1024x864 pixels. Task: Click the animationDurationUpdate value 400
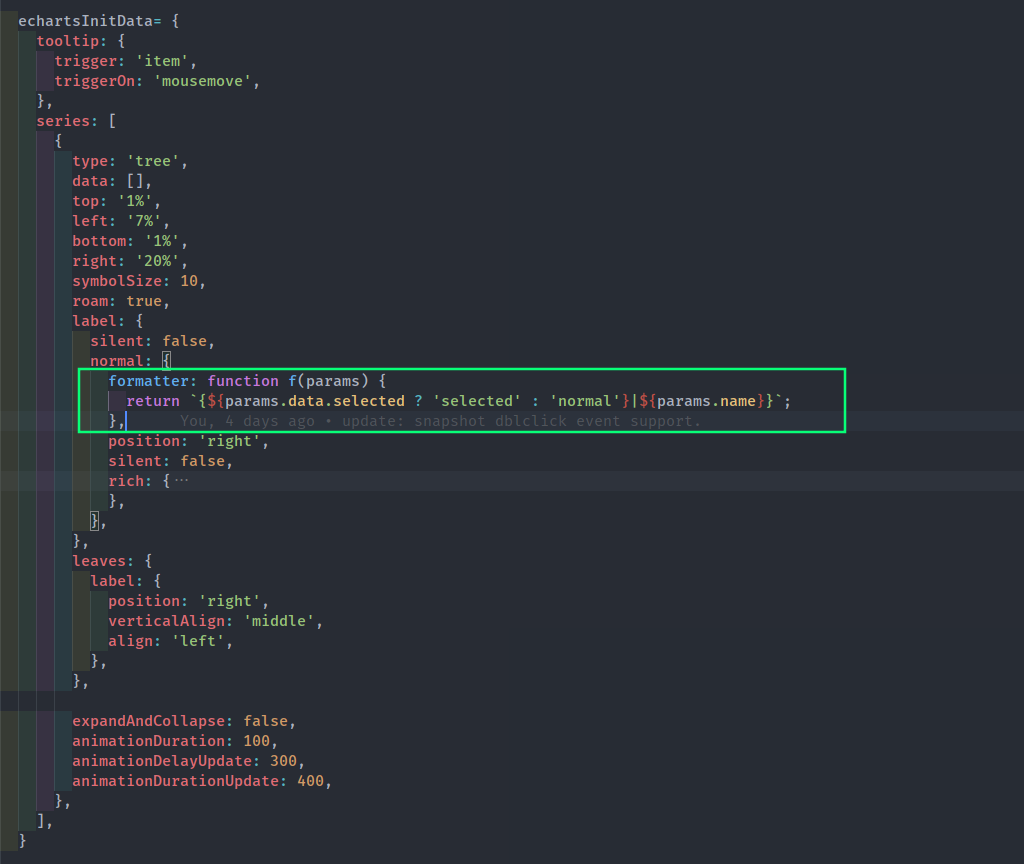(x=311, y=781)
